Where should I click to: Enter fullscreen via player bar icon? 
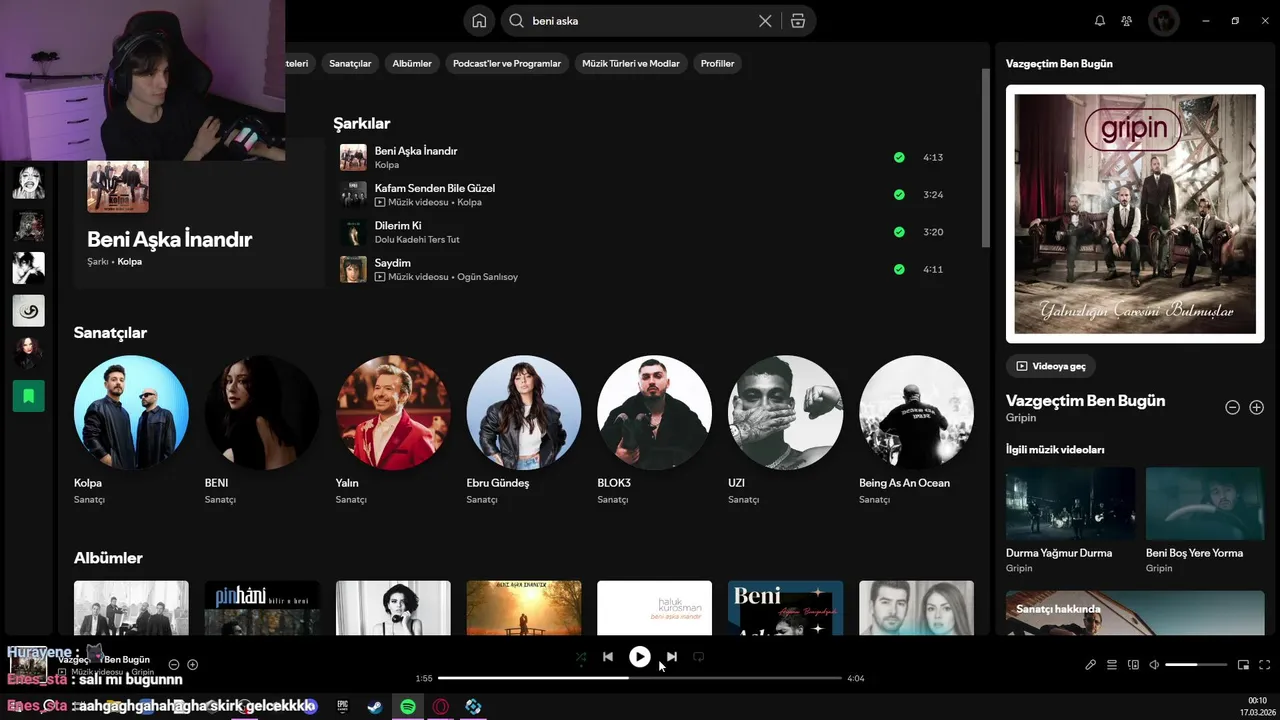1264,665
